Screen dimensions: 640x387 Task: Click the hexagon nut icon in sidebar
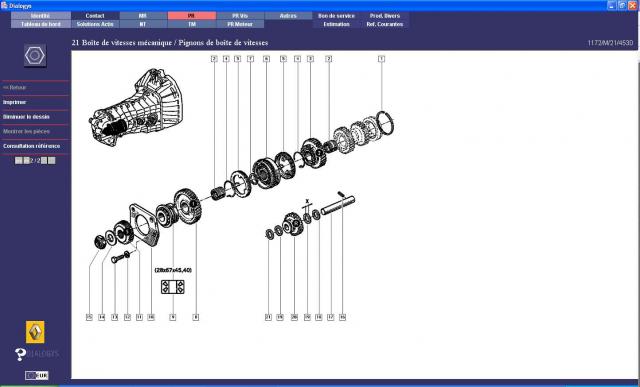[35, 56]
